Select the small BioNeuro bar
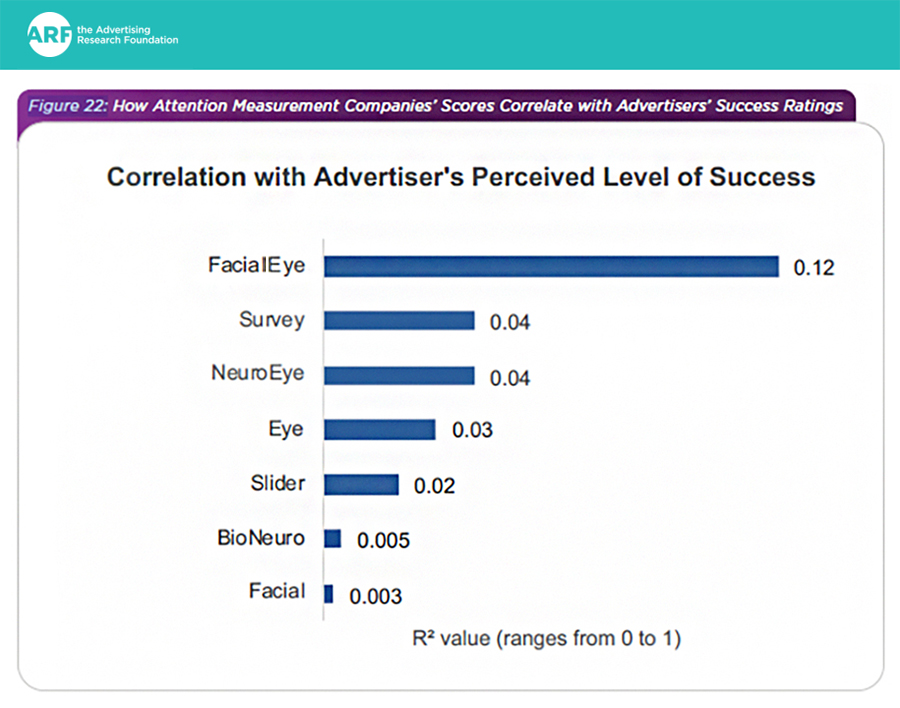The width and height of the screenshot is (900, 708). 333,539
